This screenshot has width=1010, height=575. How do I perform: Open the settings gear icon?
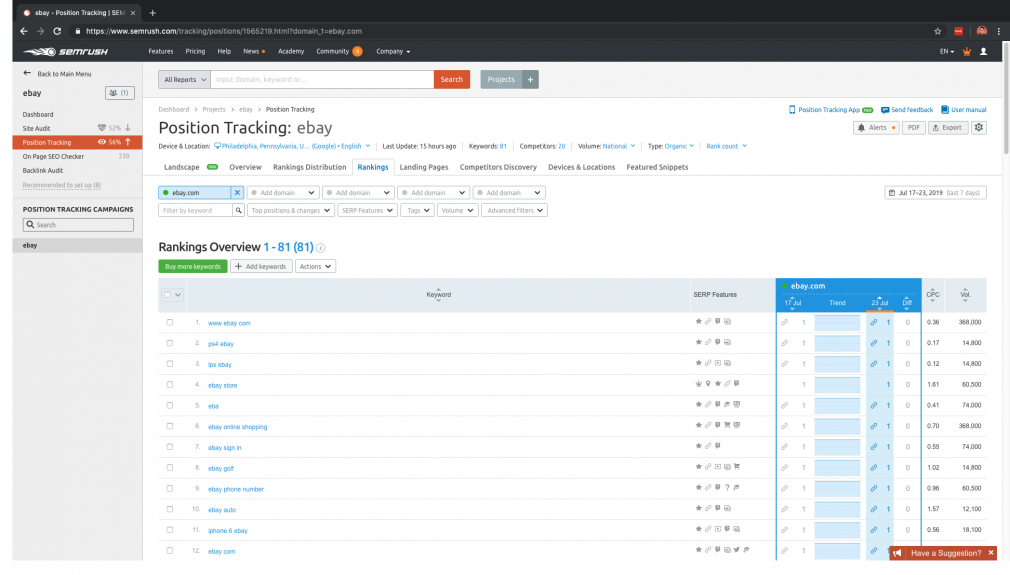(x=978, y=127)
